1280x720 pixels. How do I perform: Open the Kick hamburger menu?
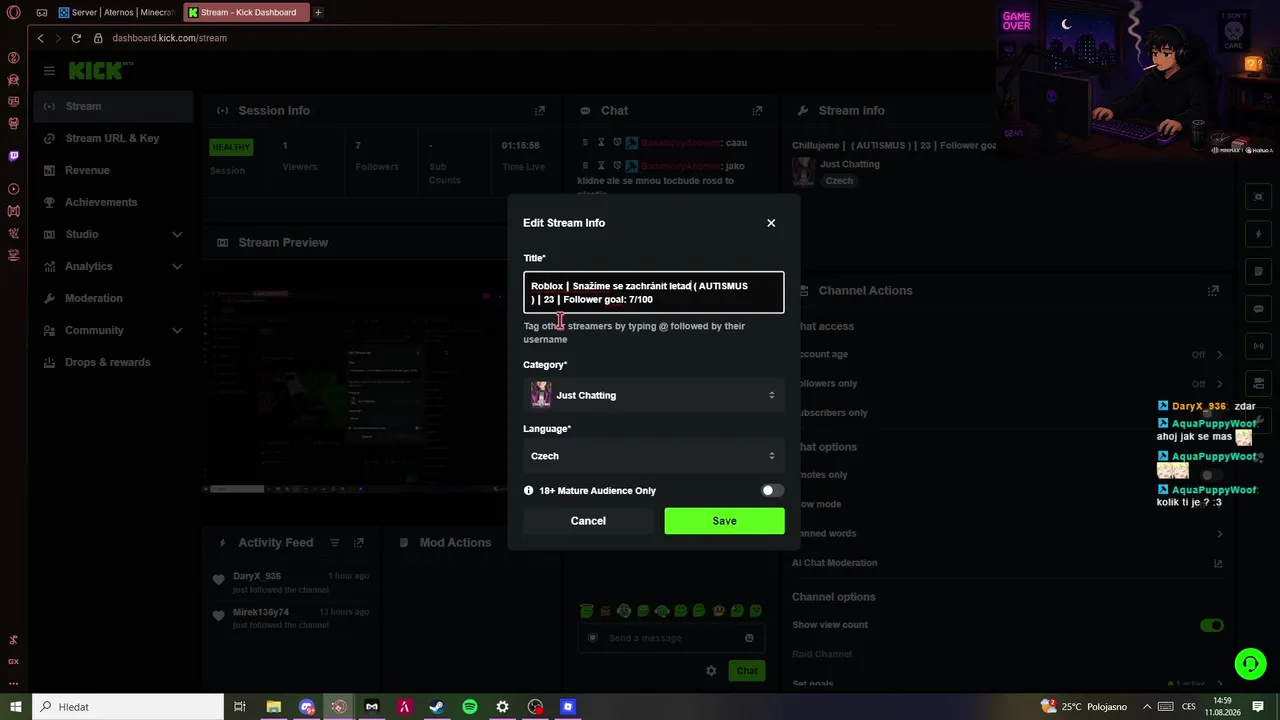tap(49, 71)
